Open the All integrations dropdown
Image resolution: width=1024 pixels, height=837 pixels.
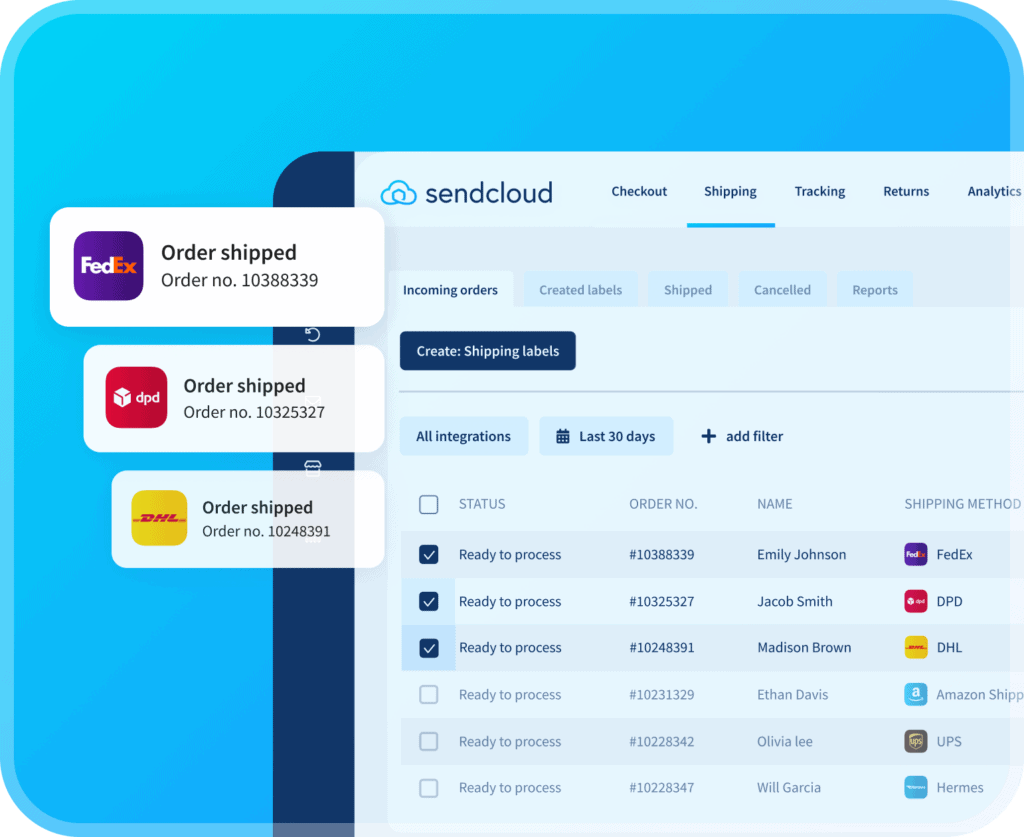point(463,436)
